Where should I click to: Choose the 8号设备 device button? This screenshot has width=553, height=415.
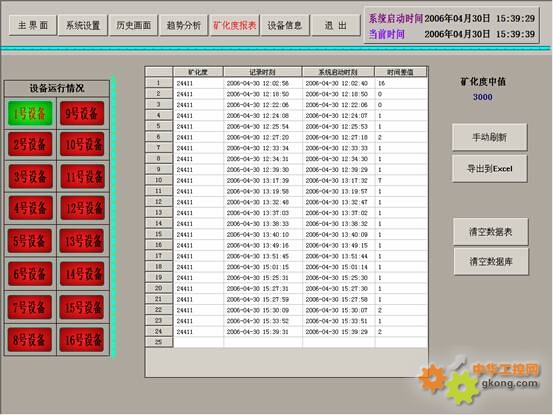(30, 340)
